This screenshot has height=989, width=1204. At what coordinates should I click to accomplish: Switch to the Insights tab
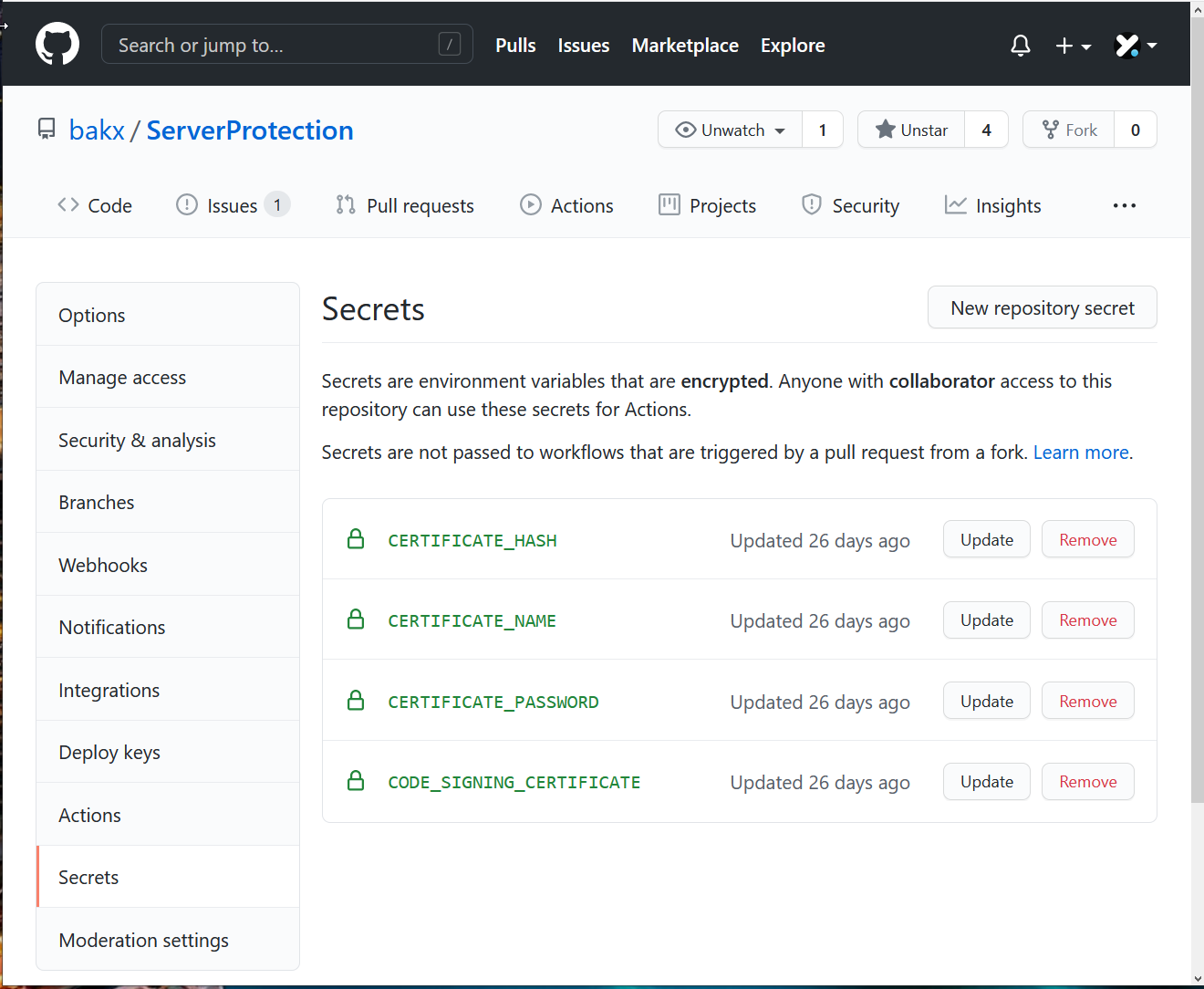993,205
